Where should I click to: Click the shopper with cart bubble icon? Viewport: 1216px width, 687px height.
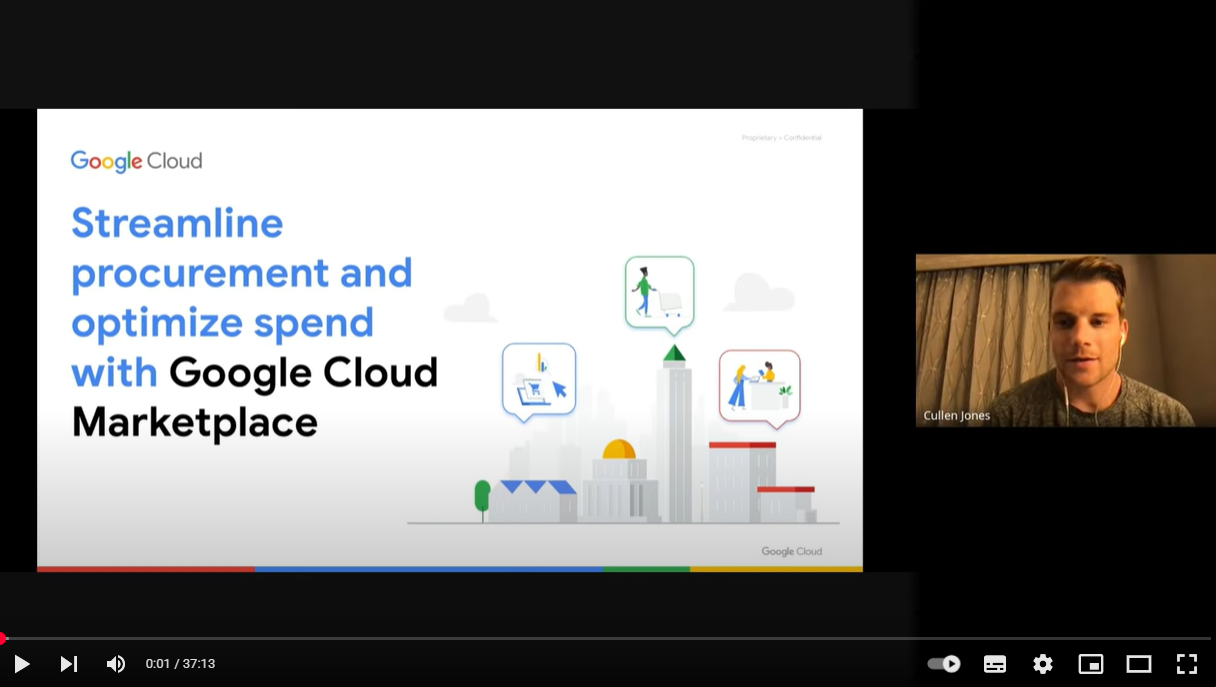[659, 292]
